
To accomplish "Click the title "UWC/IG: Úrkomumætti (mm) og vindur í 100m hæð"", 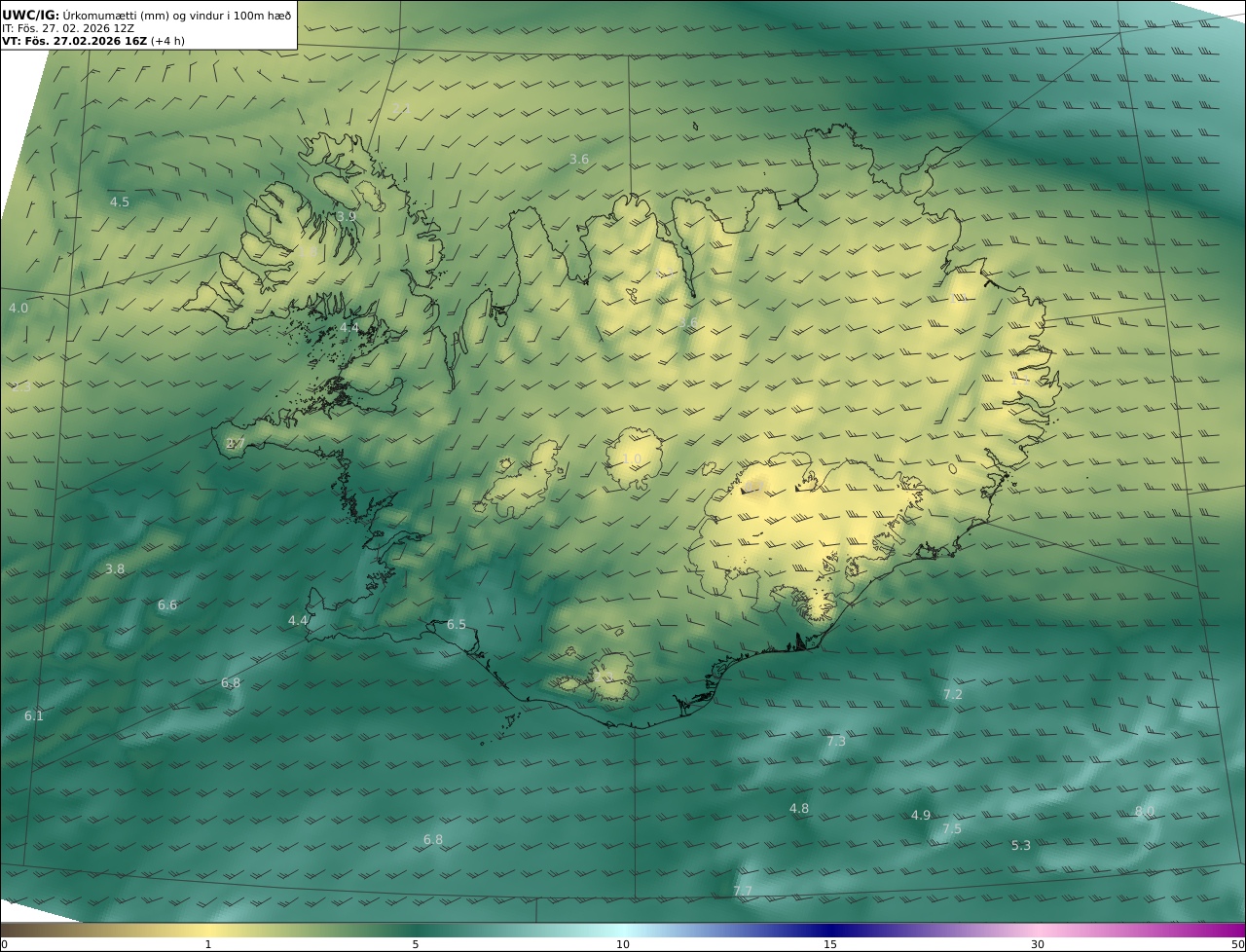I will (x=146, y=15).
